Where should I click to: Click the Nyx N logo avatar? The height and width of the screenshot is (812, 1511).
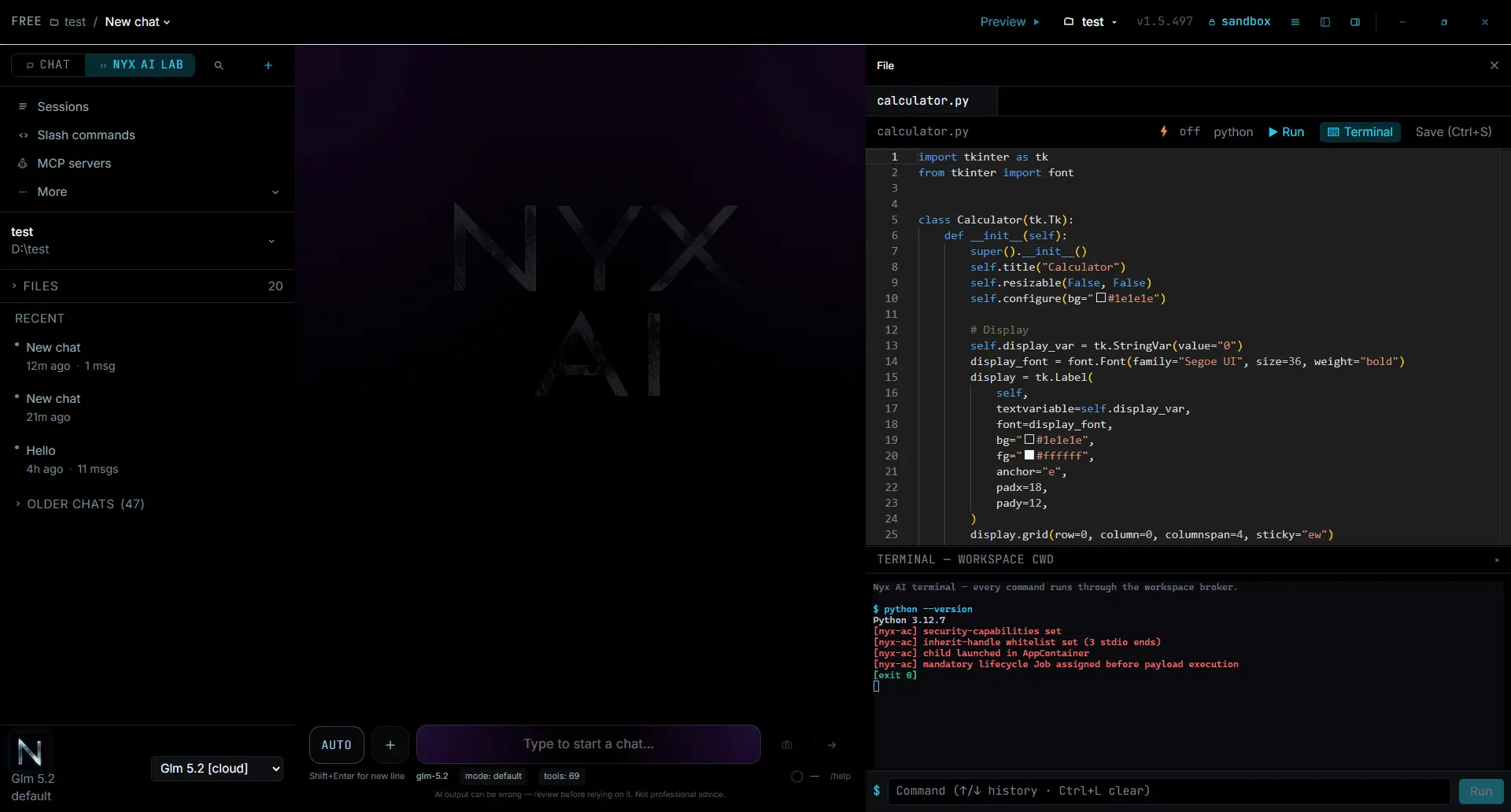(x=30, y=752)
